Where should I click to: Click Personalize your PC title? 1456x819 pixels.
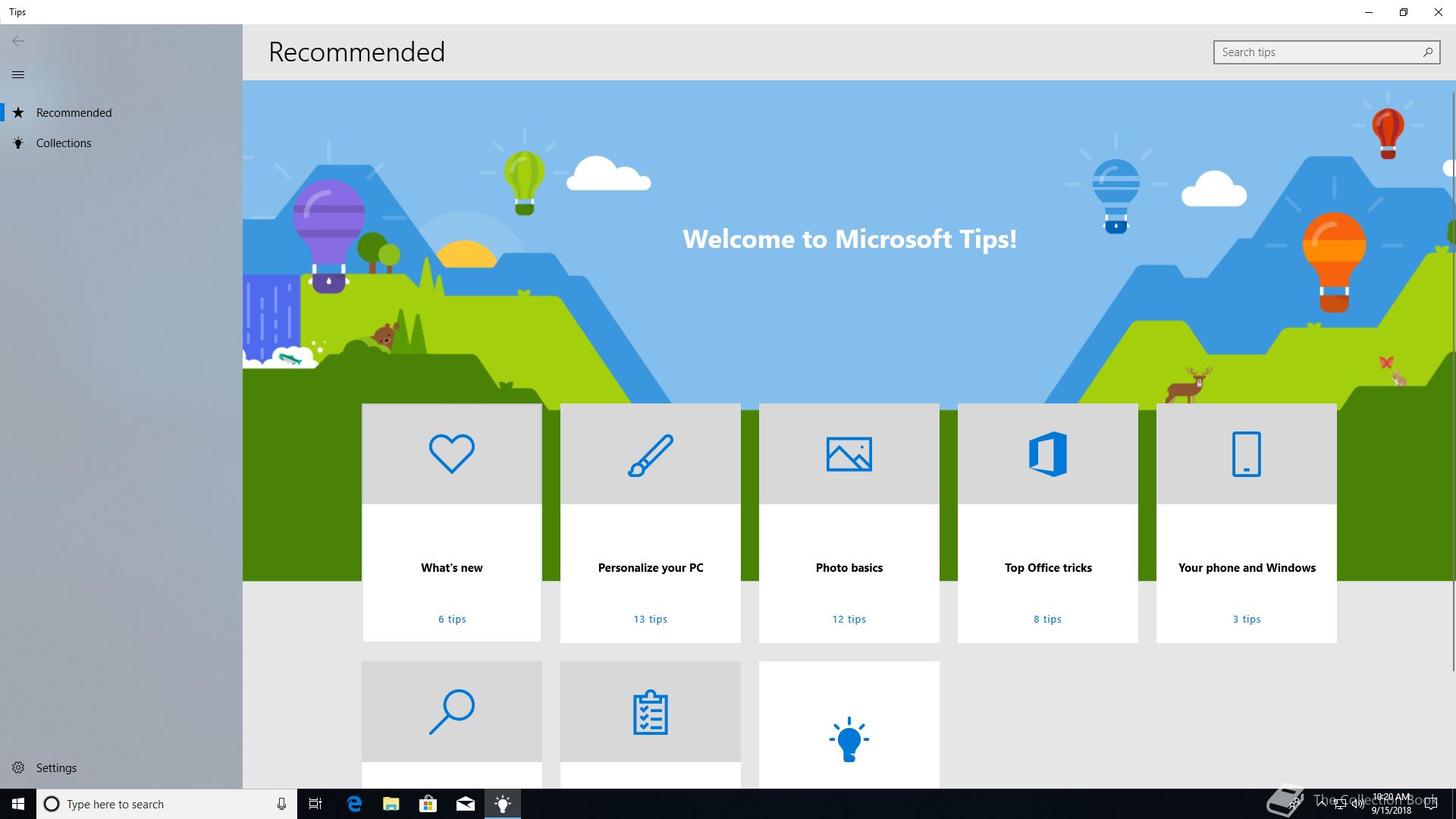coord(651,567)
